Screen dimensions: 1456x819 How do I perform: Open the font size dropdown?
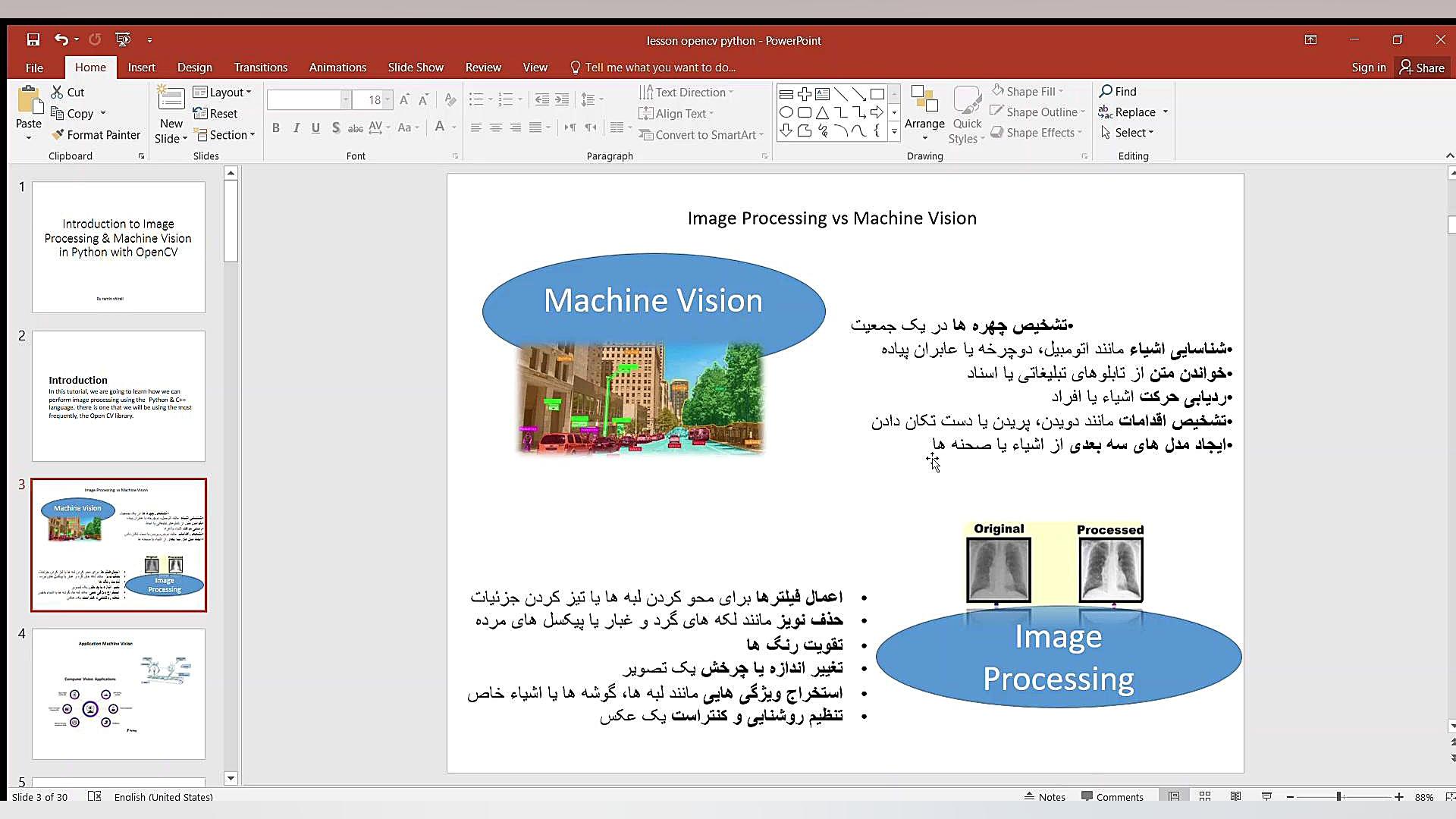click(x=388, y=99)
